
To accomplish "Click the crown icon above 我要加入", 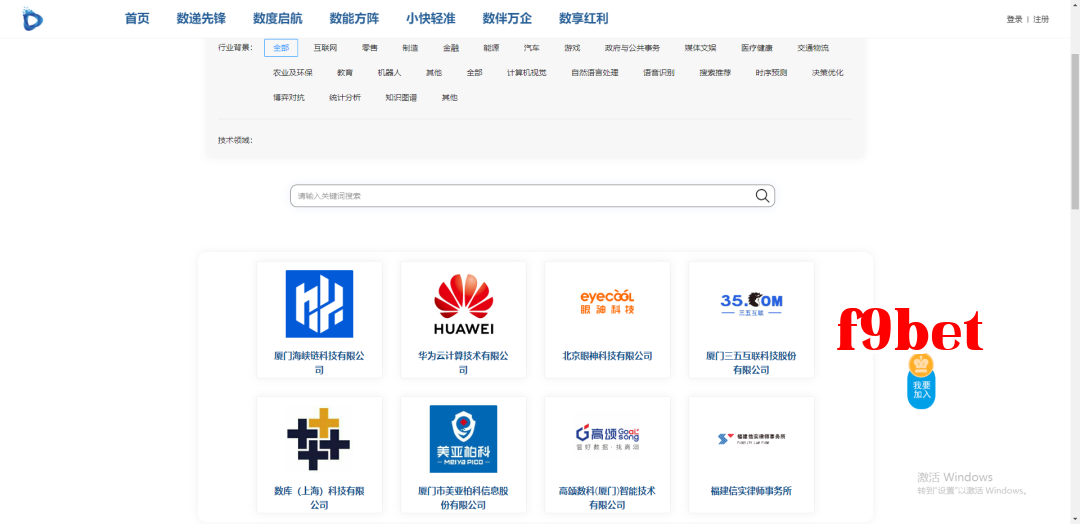I will pos(921,364).
